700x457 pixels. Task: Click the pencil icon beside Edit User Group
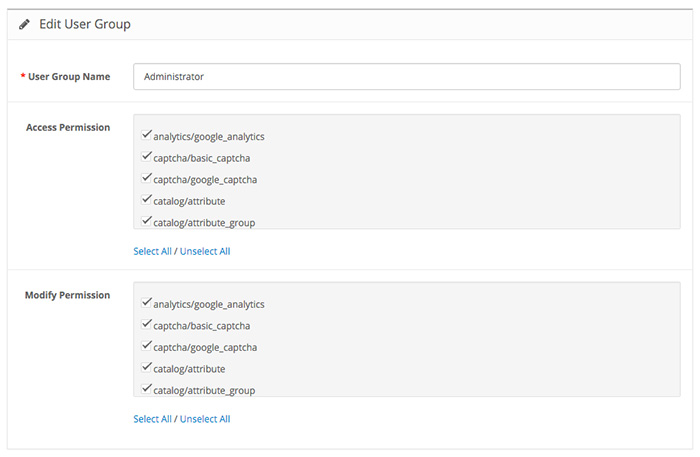tap(25, 24)
